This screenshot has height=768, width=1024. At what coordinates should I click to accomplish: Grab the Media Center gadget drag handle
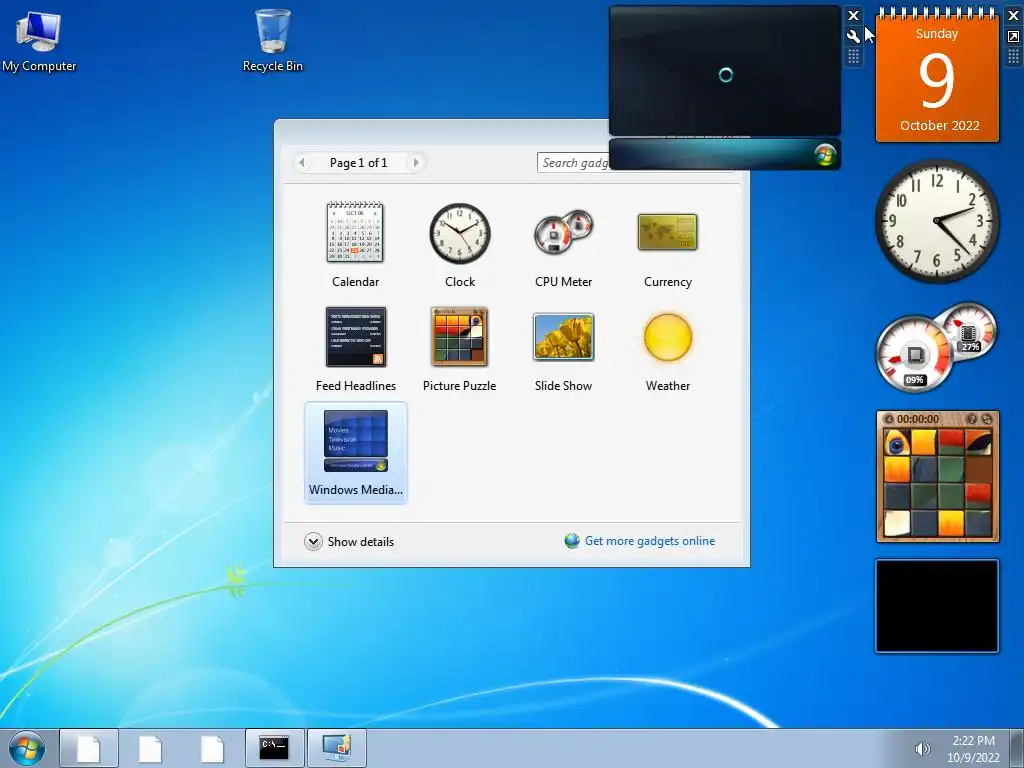(853, 57)
